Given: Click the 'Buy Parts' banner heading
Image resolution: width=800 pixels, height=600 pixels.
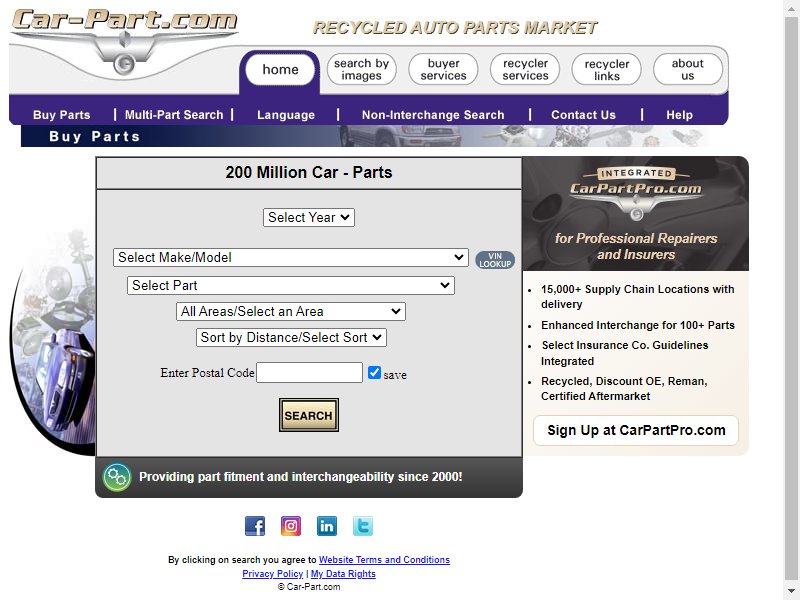Looking at the screenshot, I should [x=94, y=137].
